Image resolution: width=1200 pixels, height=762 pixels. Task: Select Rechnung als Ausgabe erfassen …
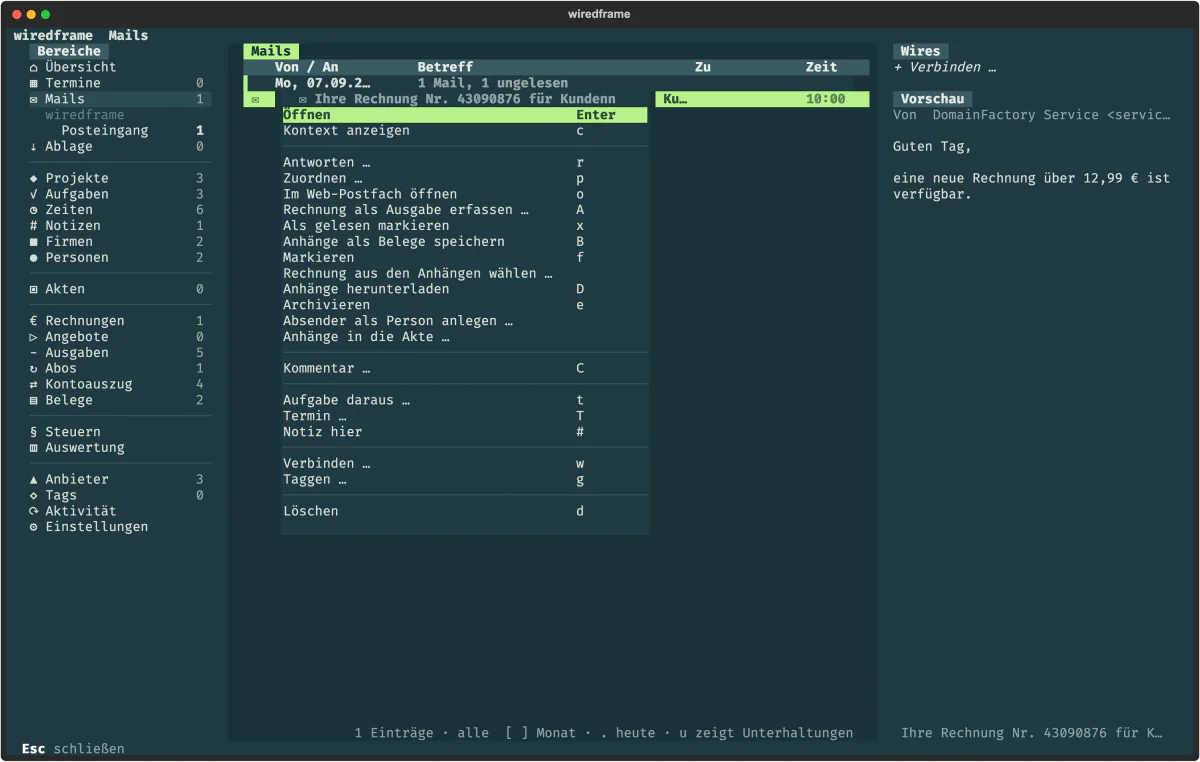pos(465,210)
